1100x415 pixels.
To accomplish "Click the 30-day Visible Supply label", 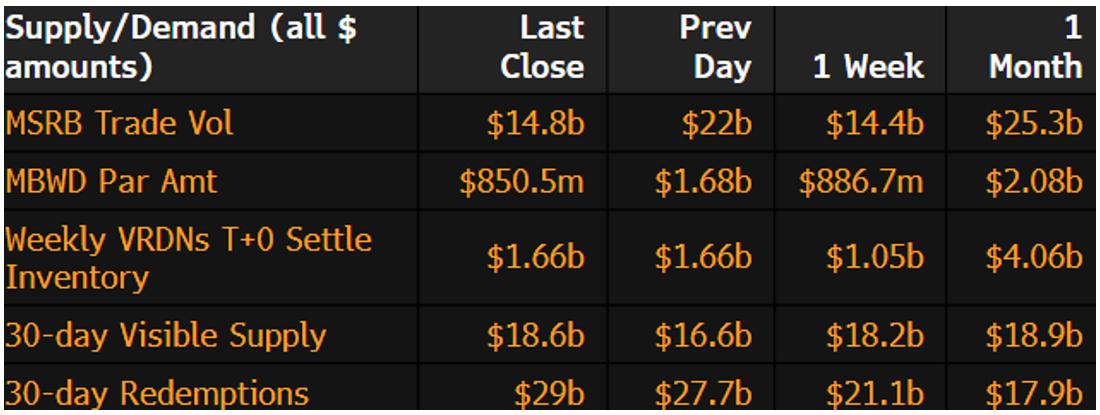I will 165,335.
